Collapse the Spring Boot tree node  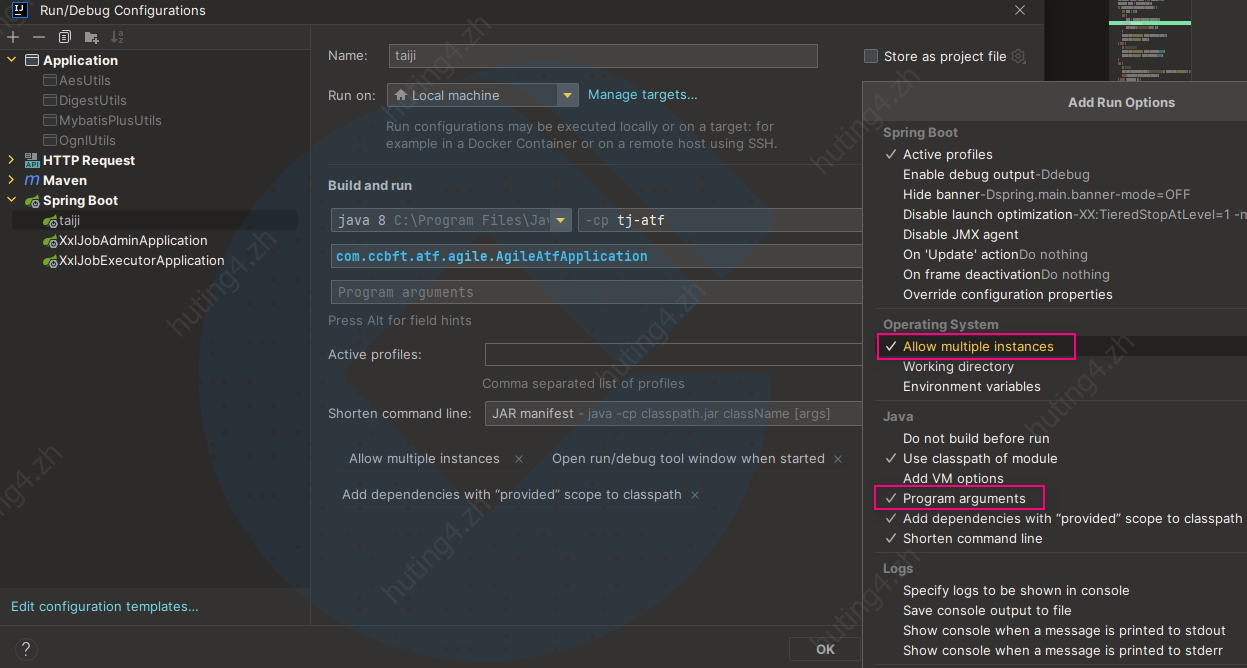pos(12,201)
